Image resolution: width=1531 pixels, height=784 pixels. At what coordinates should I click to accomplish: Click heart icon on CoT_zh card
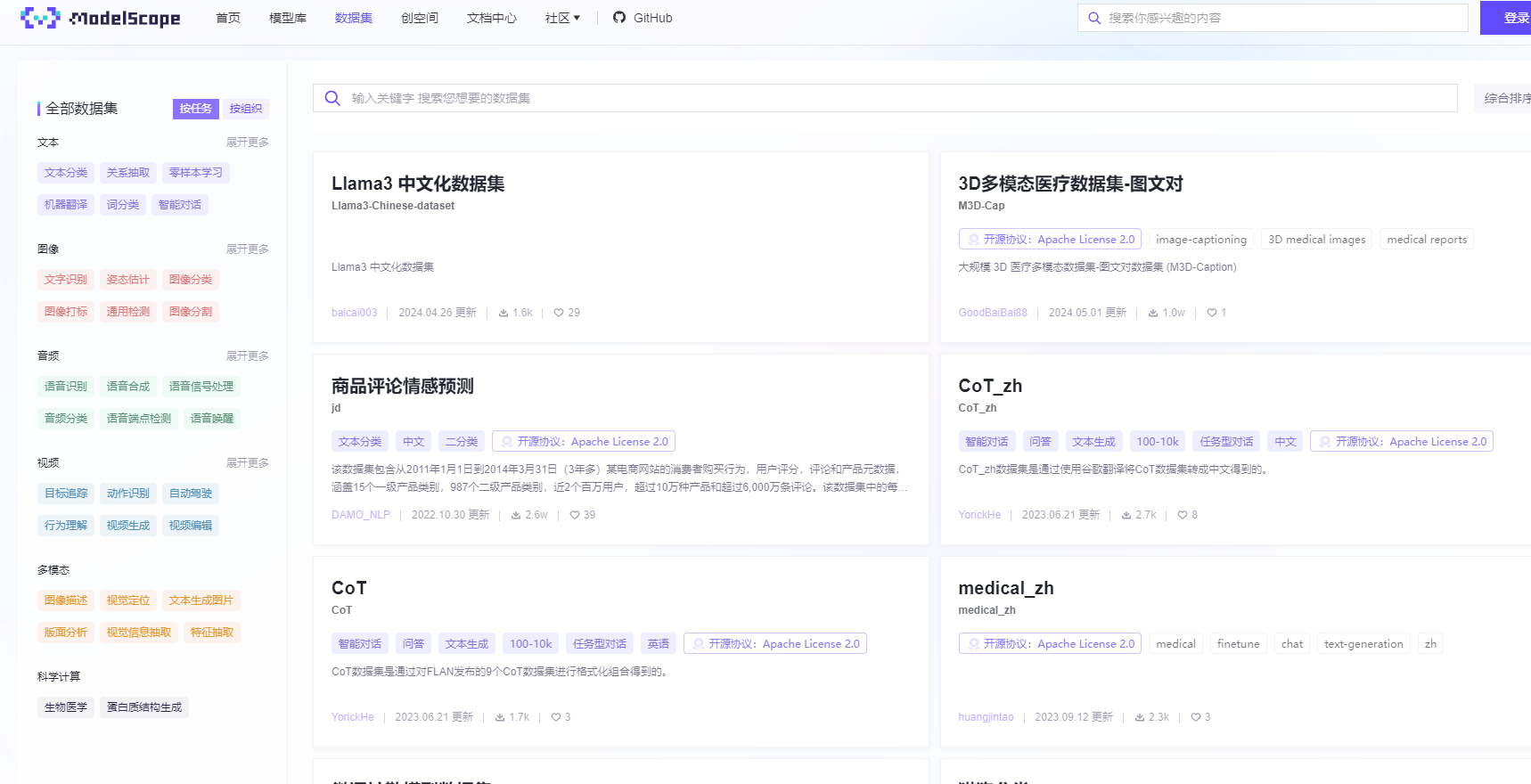point(1183,515)
